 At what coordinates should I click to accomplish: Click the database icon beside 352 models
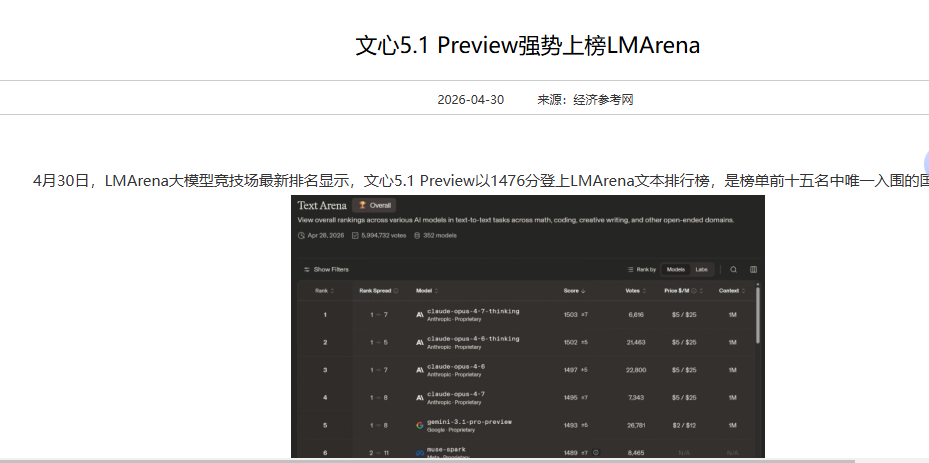tap(417, 235)
